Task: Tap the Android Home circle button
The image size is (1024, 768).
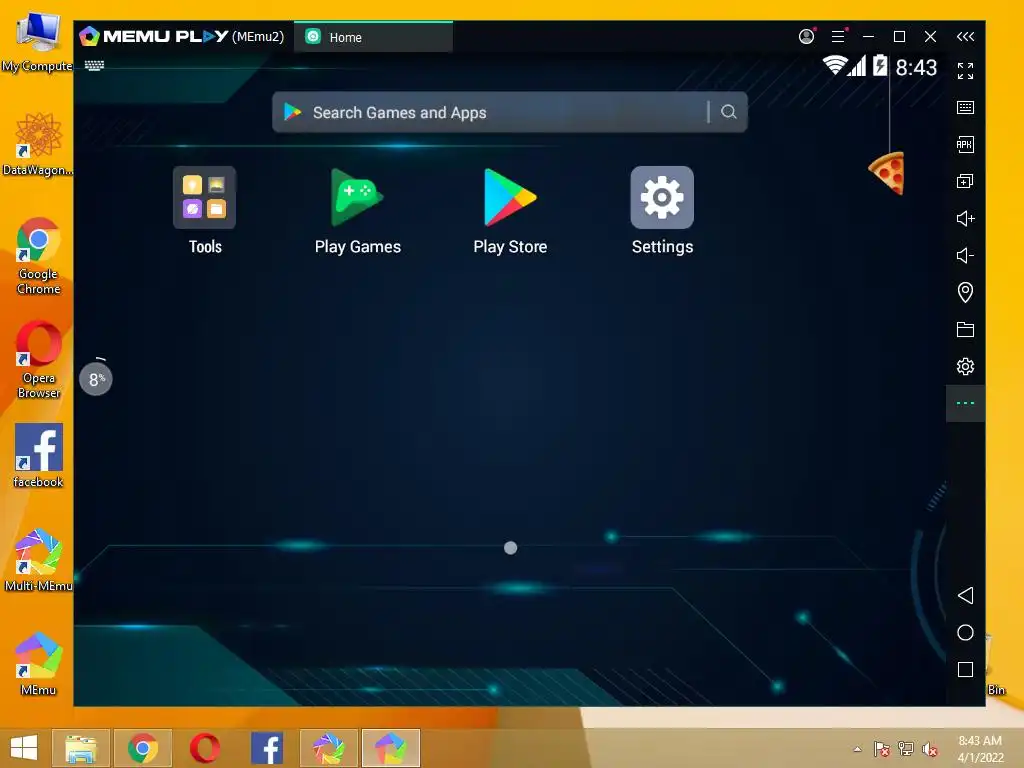Action: [965, 633]
